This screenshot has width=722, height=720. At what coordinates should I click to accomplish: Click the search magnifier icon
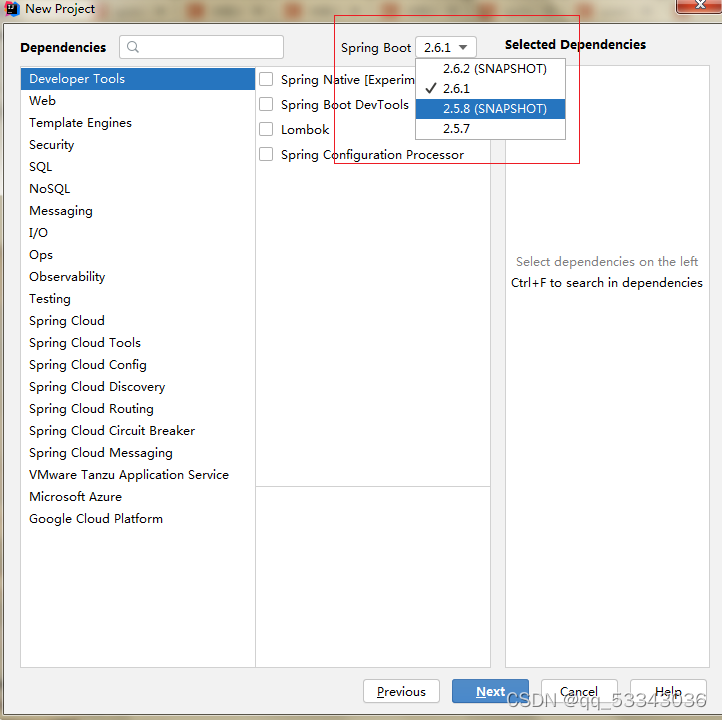point(133,47)
